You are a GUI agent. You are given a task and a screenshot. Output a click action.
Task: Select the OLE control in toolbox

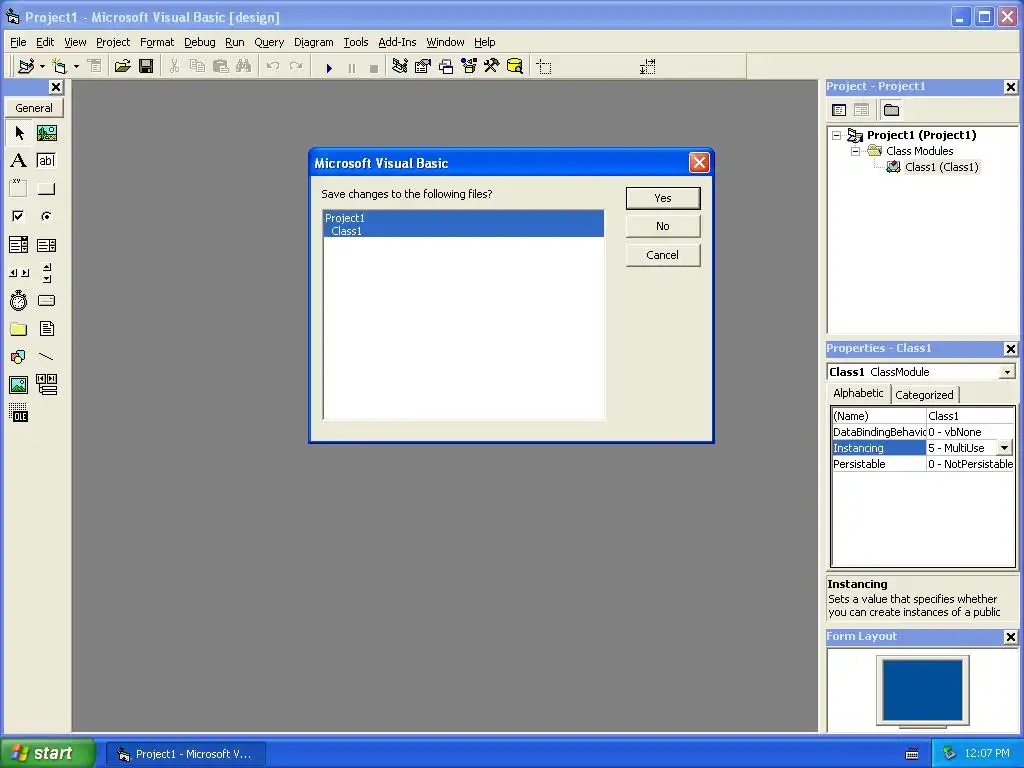[19, 413]
